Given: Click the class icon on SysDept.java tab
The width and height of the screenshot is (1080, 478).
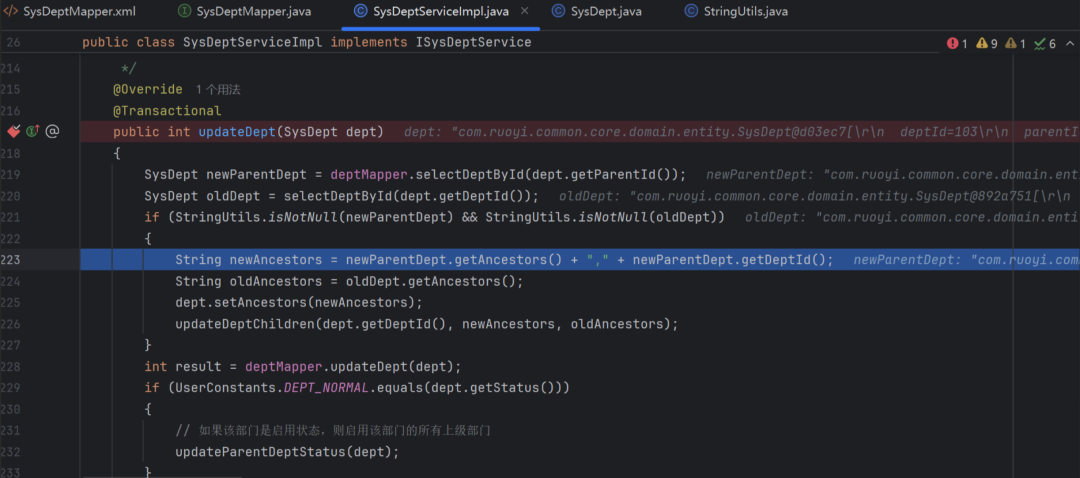Looking at the screenshot, I should [x=559, y=11].
